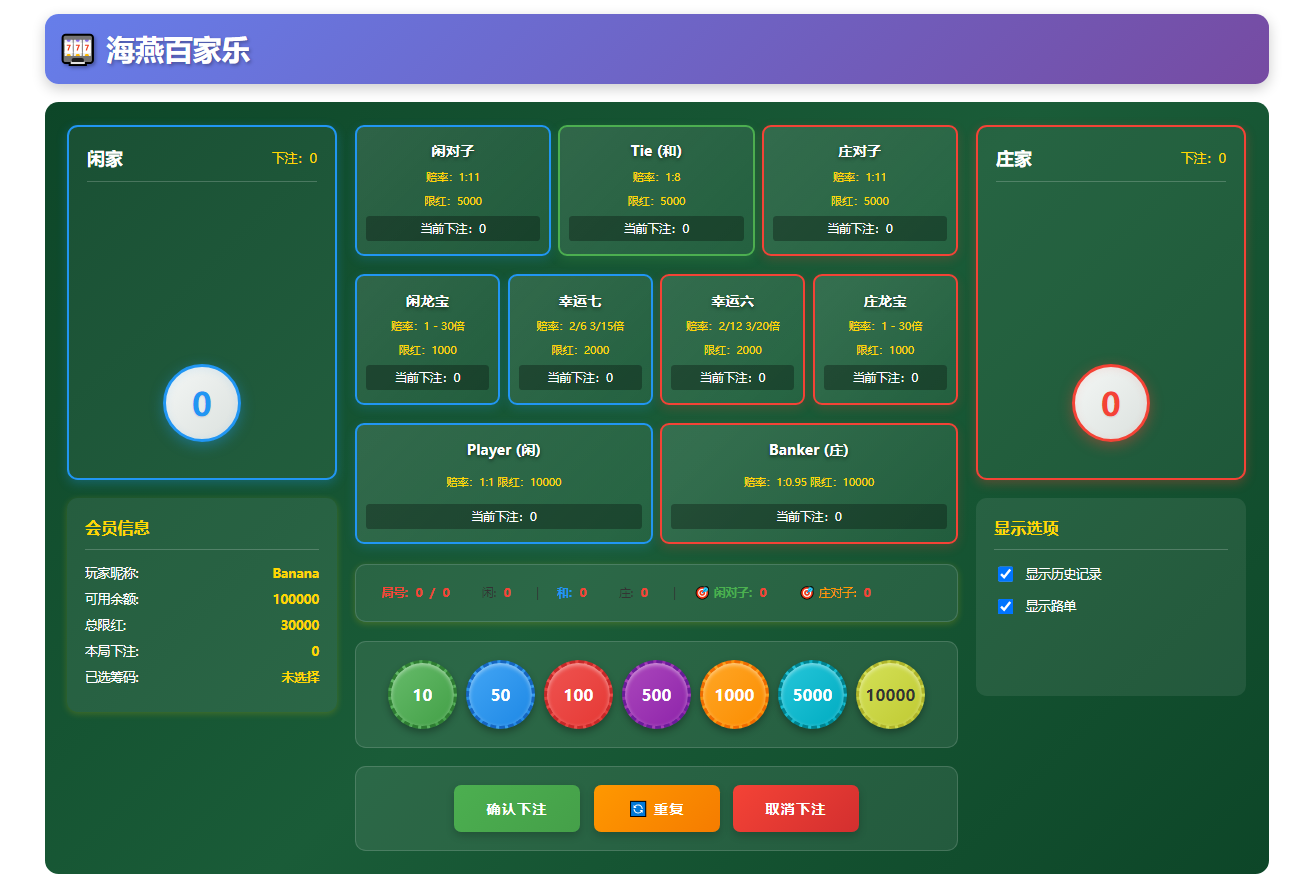Click the 确认下注 confirm button
1305x885 pixels.
(x=516, y=808)
